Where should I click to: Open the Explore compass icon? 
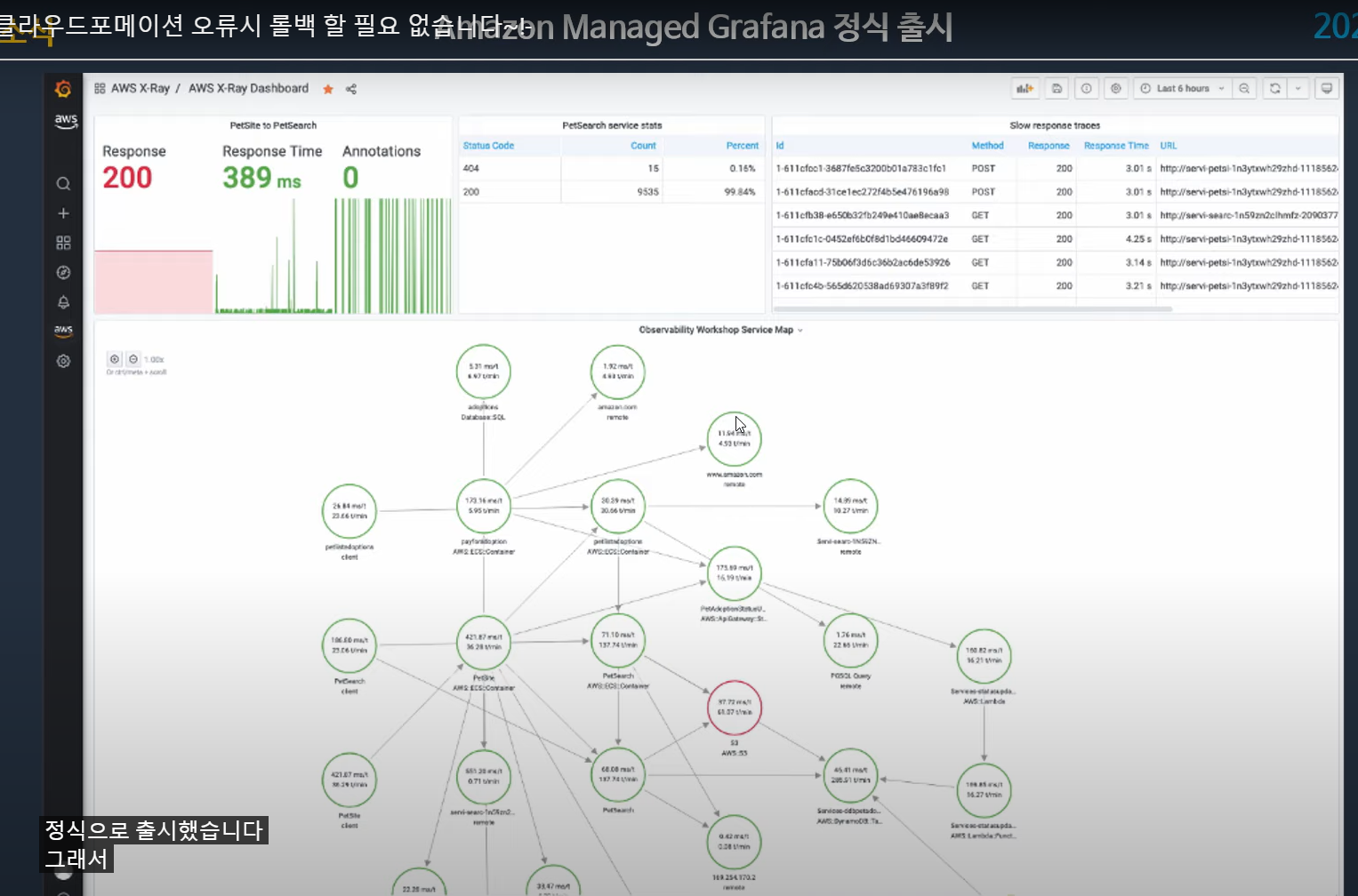point(63,273)
